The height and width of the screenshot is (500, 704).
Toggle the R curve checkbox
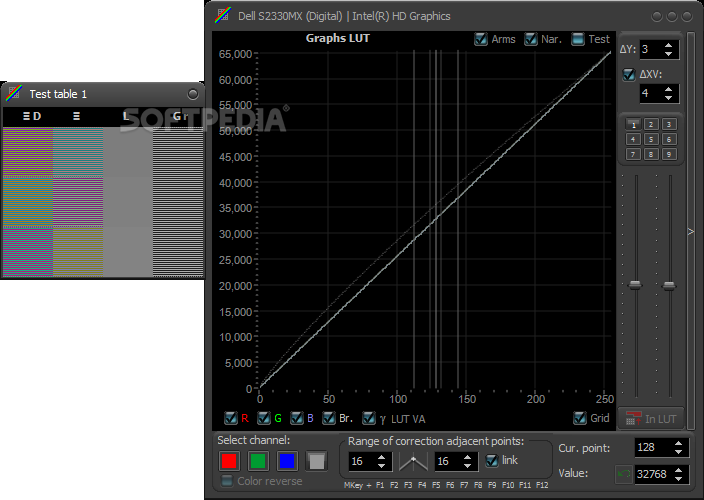click(x=231, y=418)
